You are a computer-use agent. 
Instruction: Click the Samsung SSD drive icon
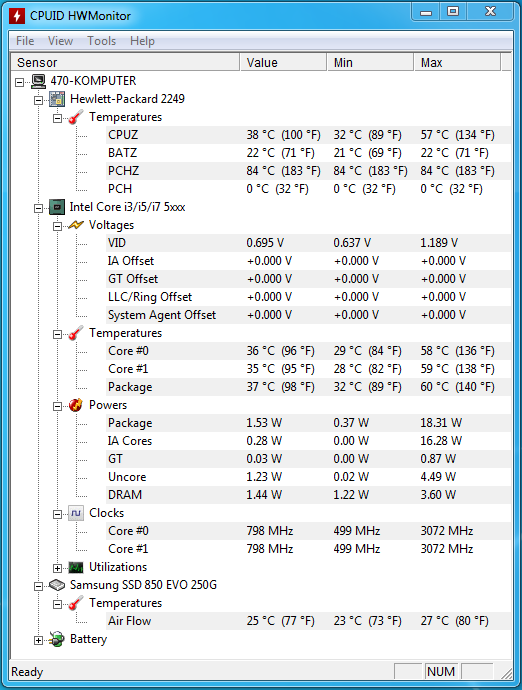coord(57,585)
